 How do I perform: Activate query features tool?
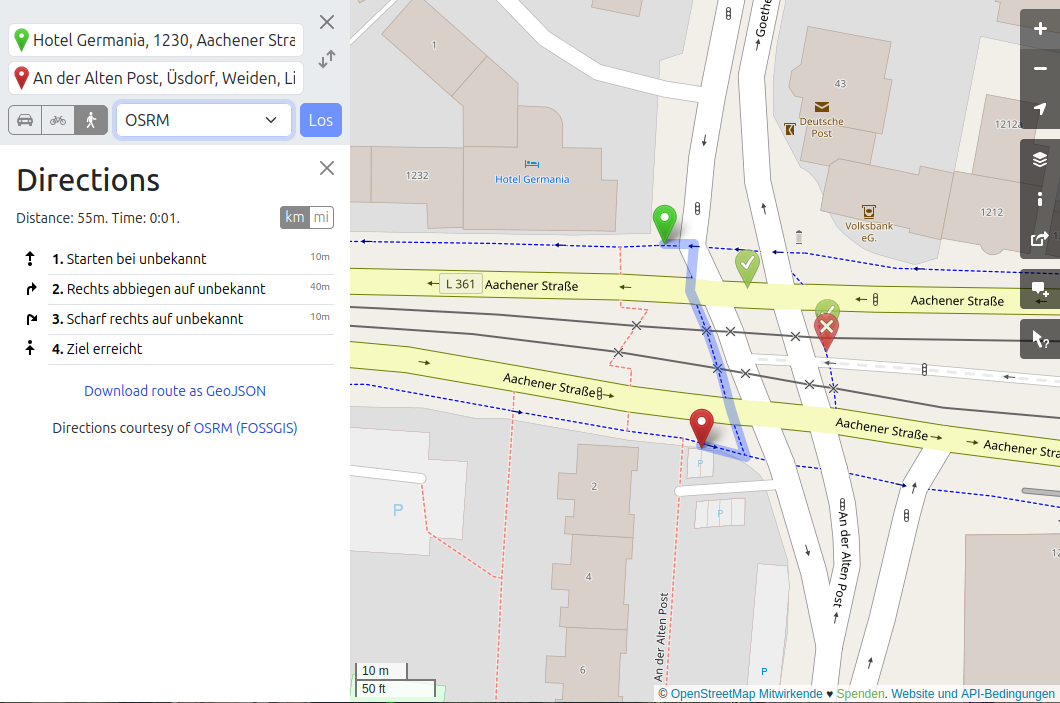click(x=1040, y=339)
